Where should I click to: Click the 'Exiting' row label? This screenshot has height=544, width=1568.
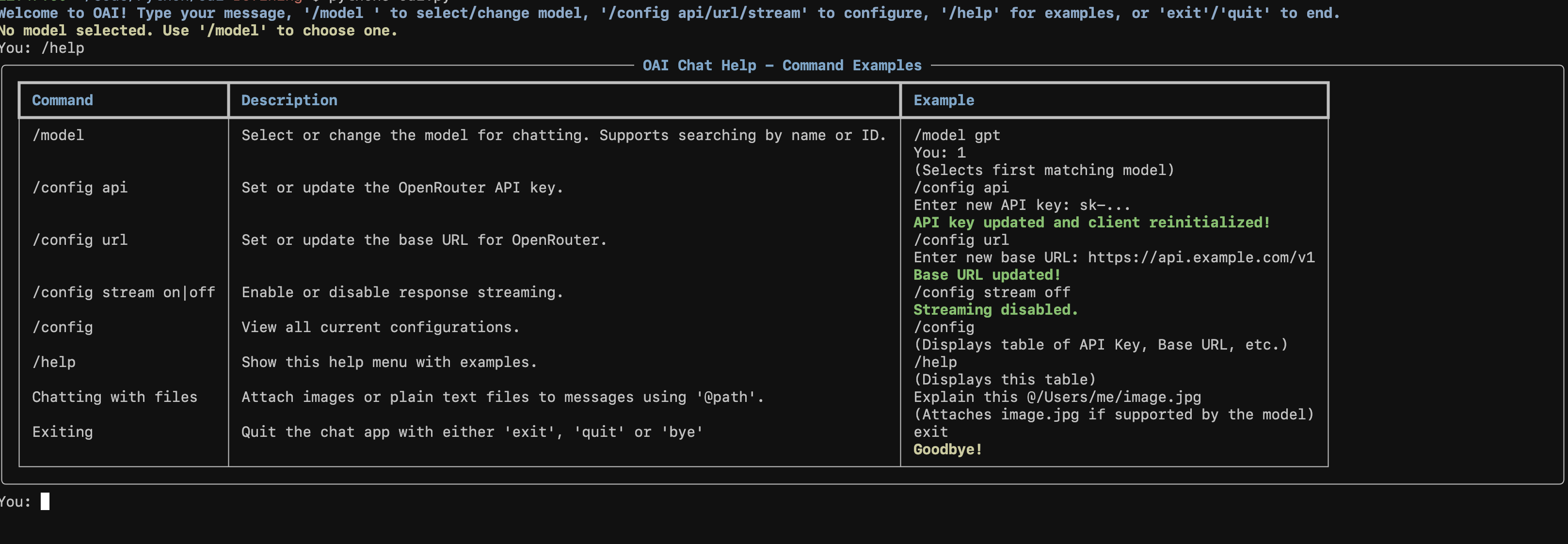[62, 432]
